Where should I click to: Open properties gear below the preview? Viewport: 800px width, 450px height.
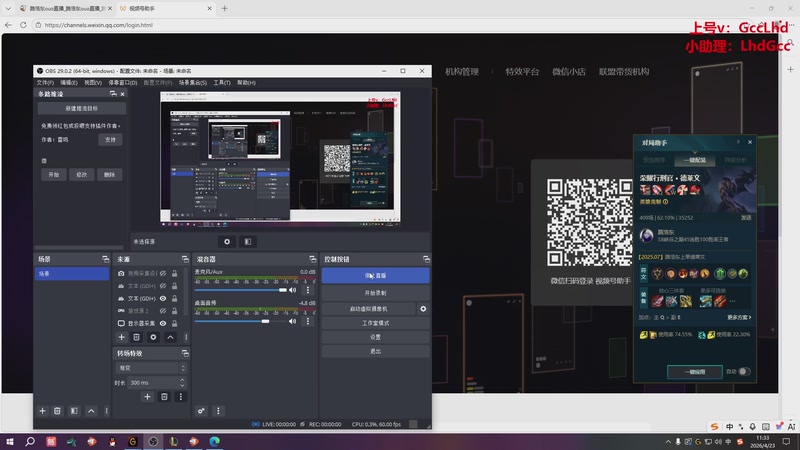(x=227, y=242)
